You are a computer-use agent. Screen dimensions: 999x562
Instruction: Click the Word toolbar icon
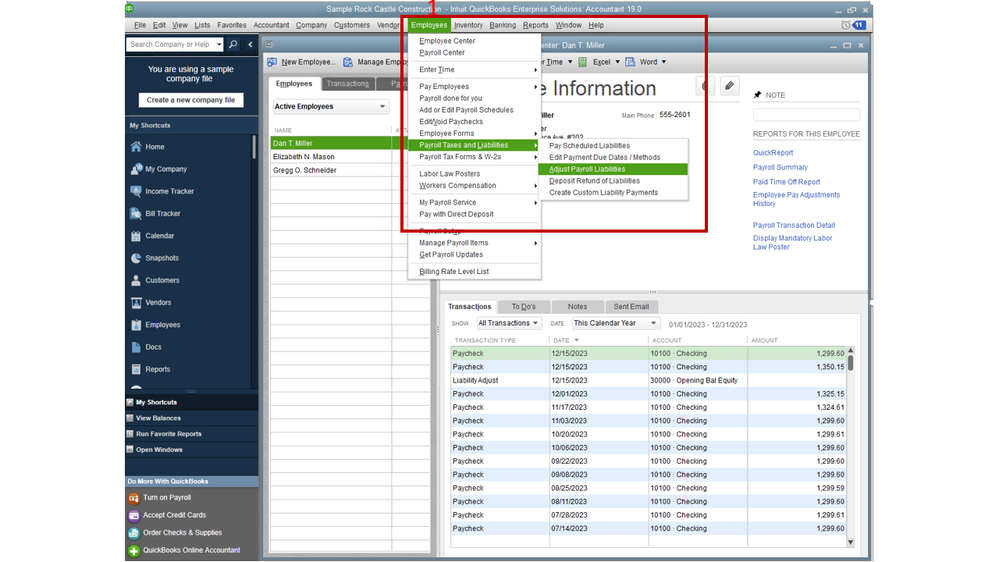click(630, 62)
